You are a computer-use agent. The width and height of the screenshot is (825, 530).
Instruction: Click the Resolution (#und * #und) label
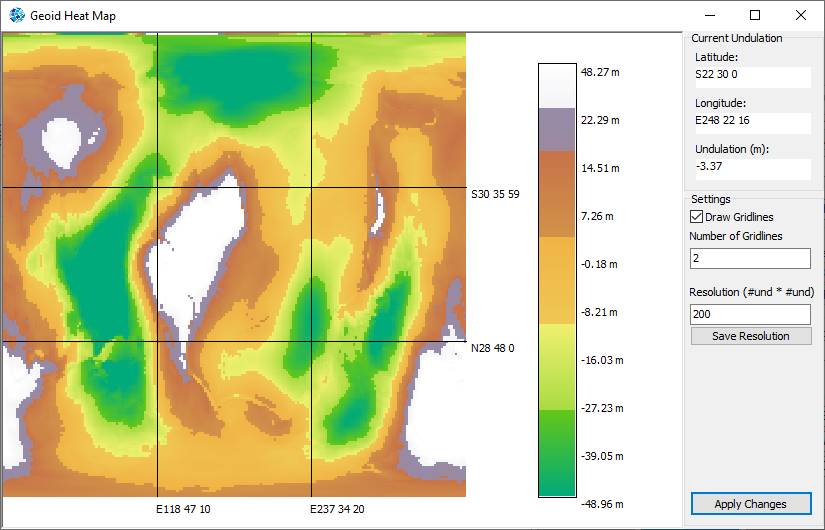tap(752, 292)
